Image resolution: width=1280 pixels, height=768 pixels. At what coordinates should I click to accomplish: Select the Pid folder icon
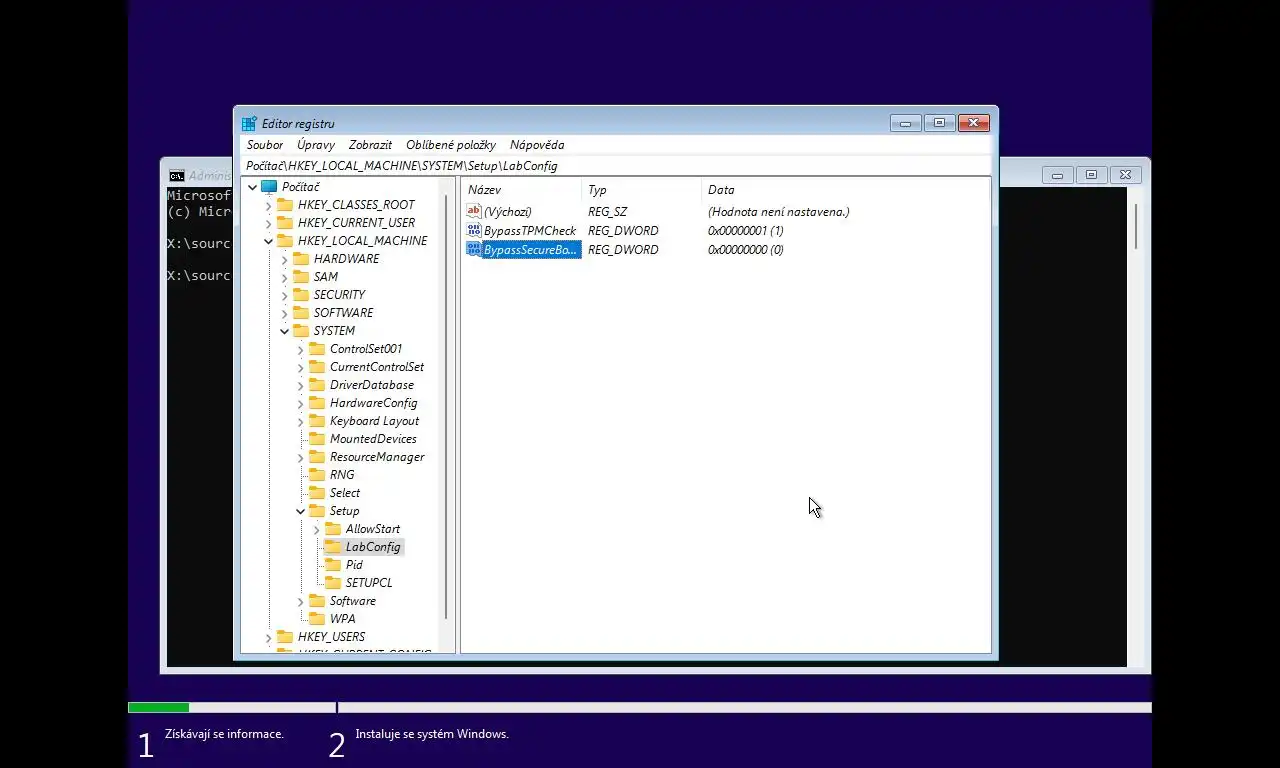pyautogui.click(x=333, y=565)
